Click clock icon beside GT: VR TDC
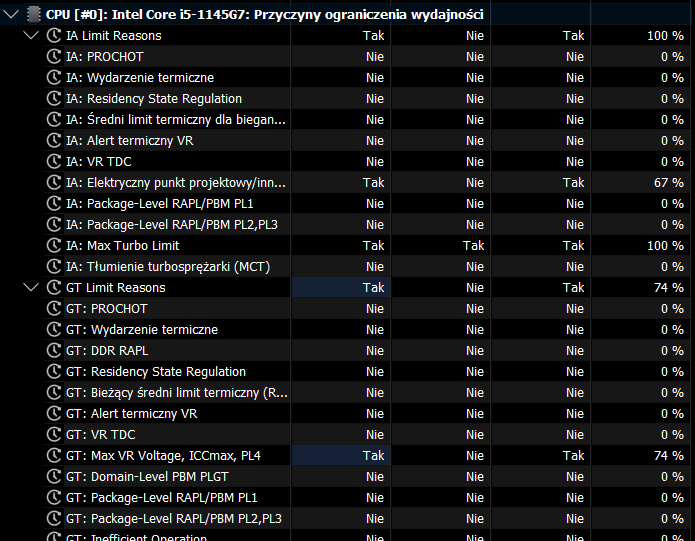695x541 pixels. tap(54, 435)
